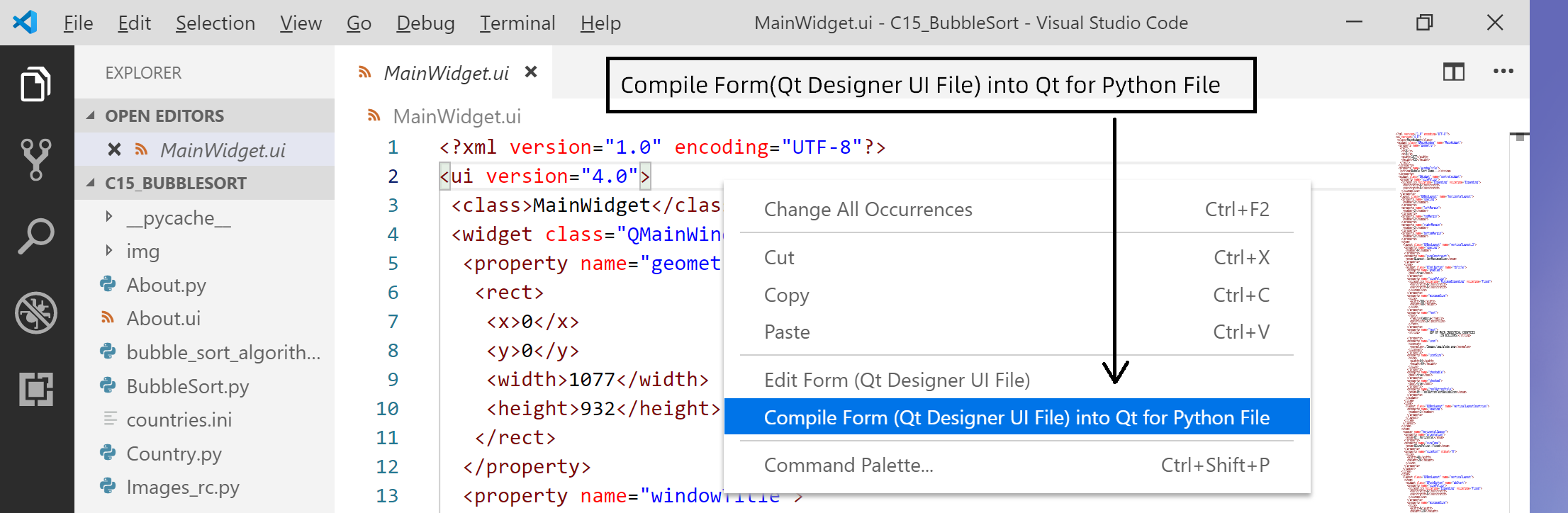Screen dimensions: 1568x513
Task: Click the EXPLORER panel title
Action: pos(143,72)
